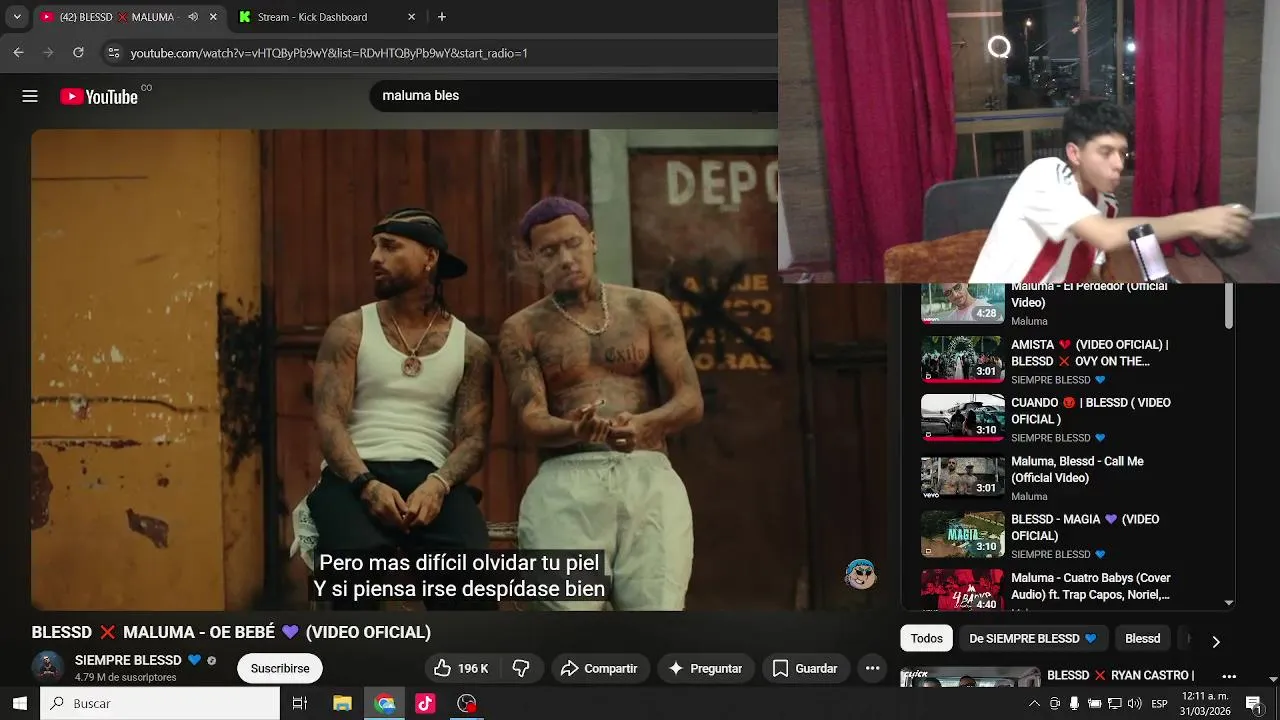Click the Suscribirse button
Image resolution: width=1280 pixels, height=720 pixels.
[x=280, y=668]
